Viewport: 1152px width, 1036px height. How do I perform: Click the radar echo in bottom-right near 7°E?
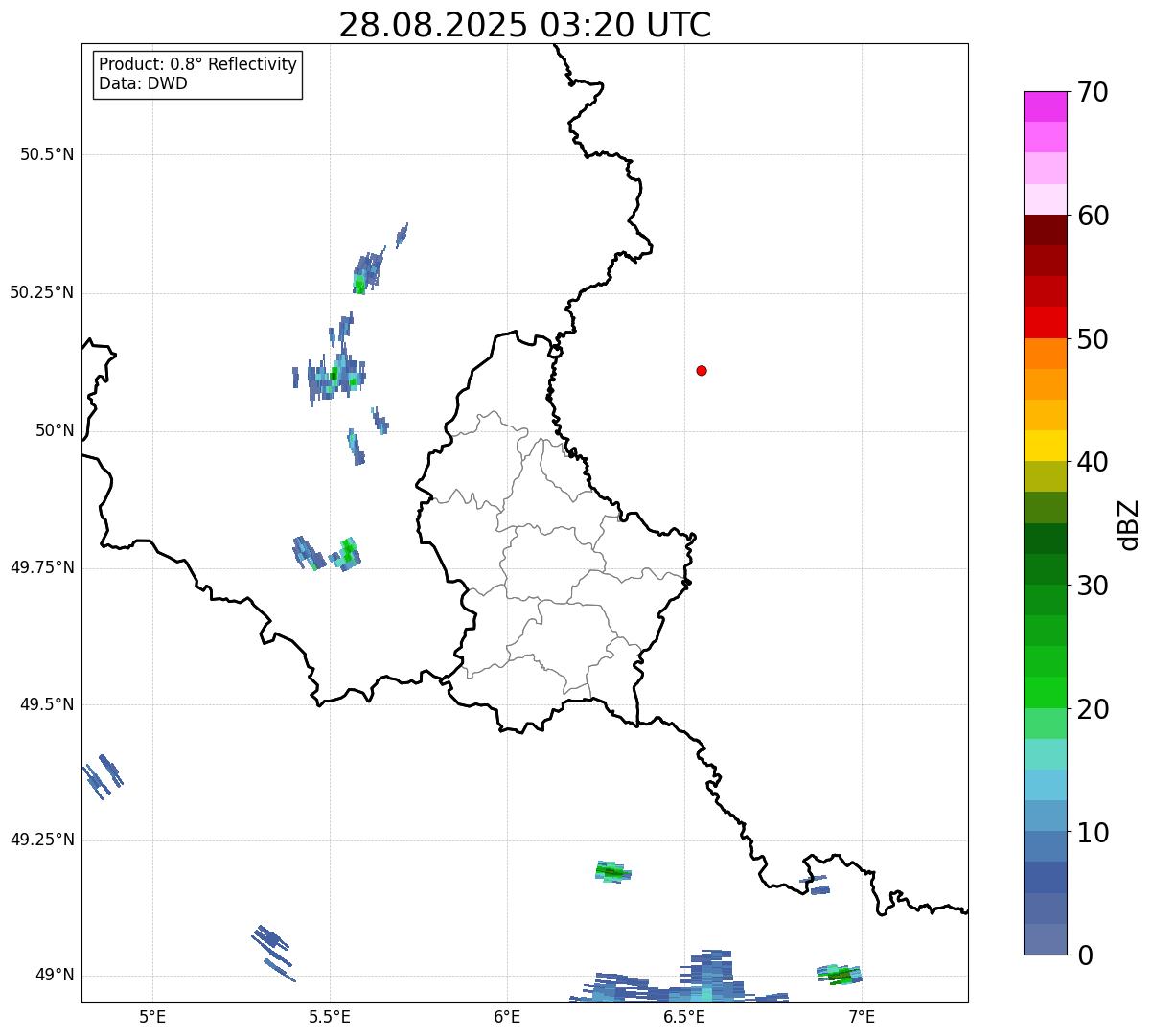point(840,975)
